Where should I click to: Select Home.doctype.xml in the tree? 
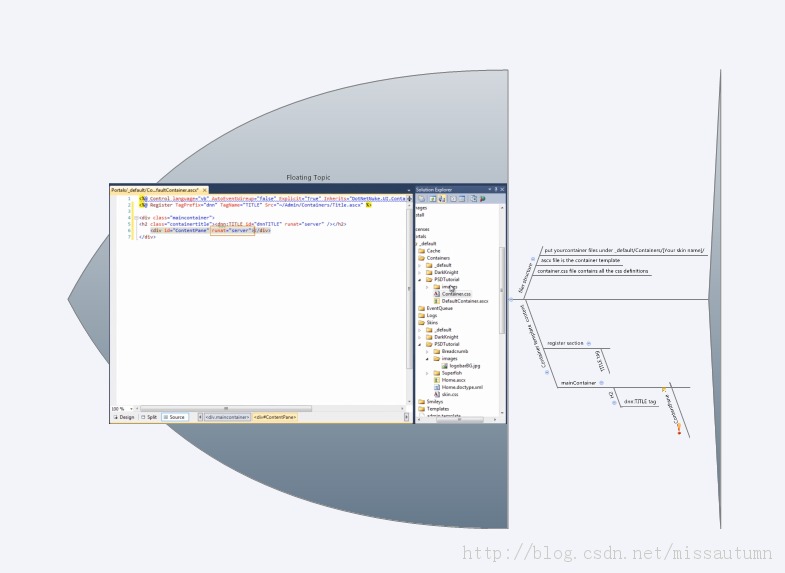[x=462, y=387]
